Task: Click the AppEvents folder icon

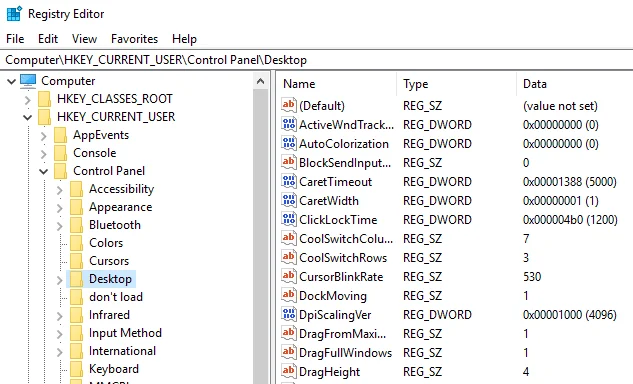Action: 61,135
